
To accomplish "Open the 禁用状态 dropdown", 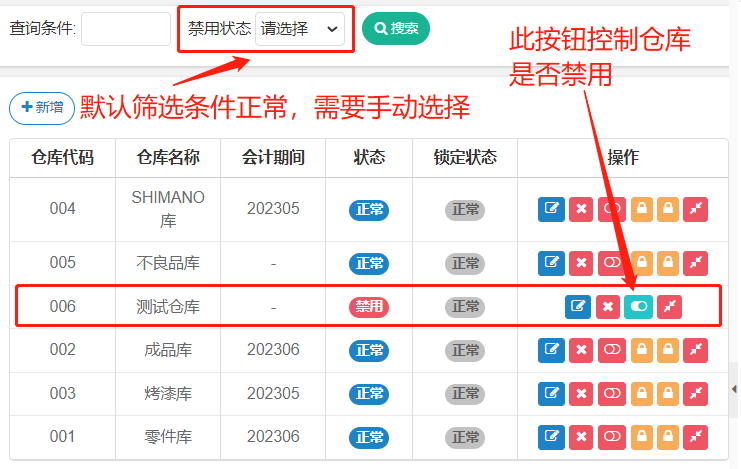I will pos(300,29).
